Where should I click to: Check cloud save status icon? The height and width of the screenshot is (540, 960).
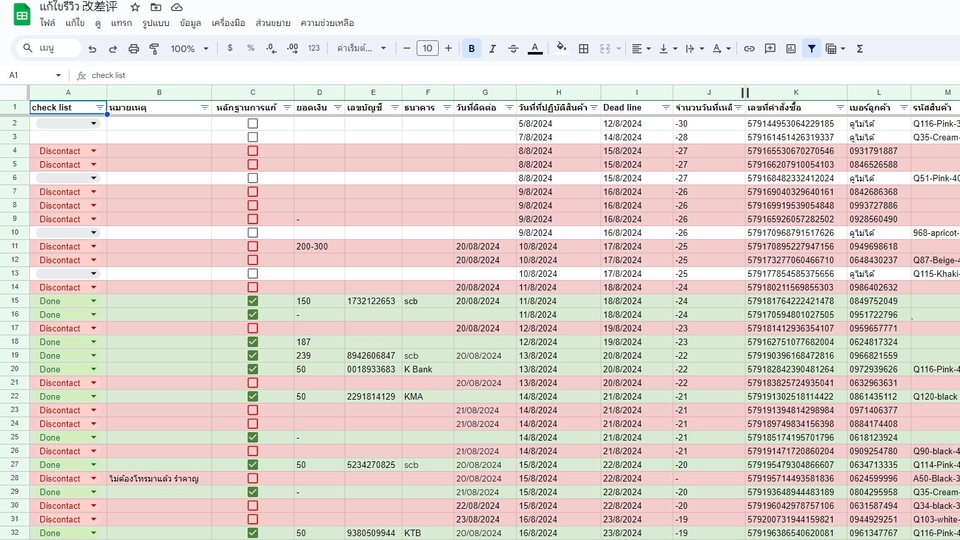coord(176,7)
